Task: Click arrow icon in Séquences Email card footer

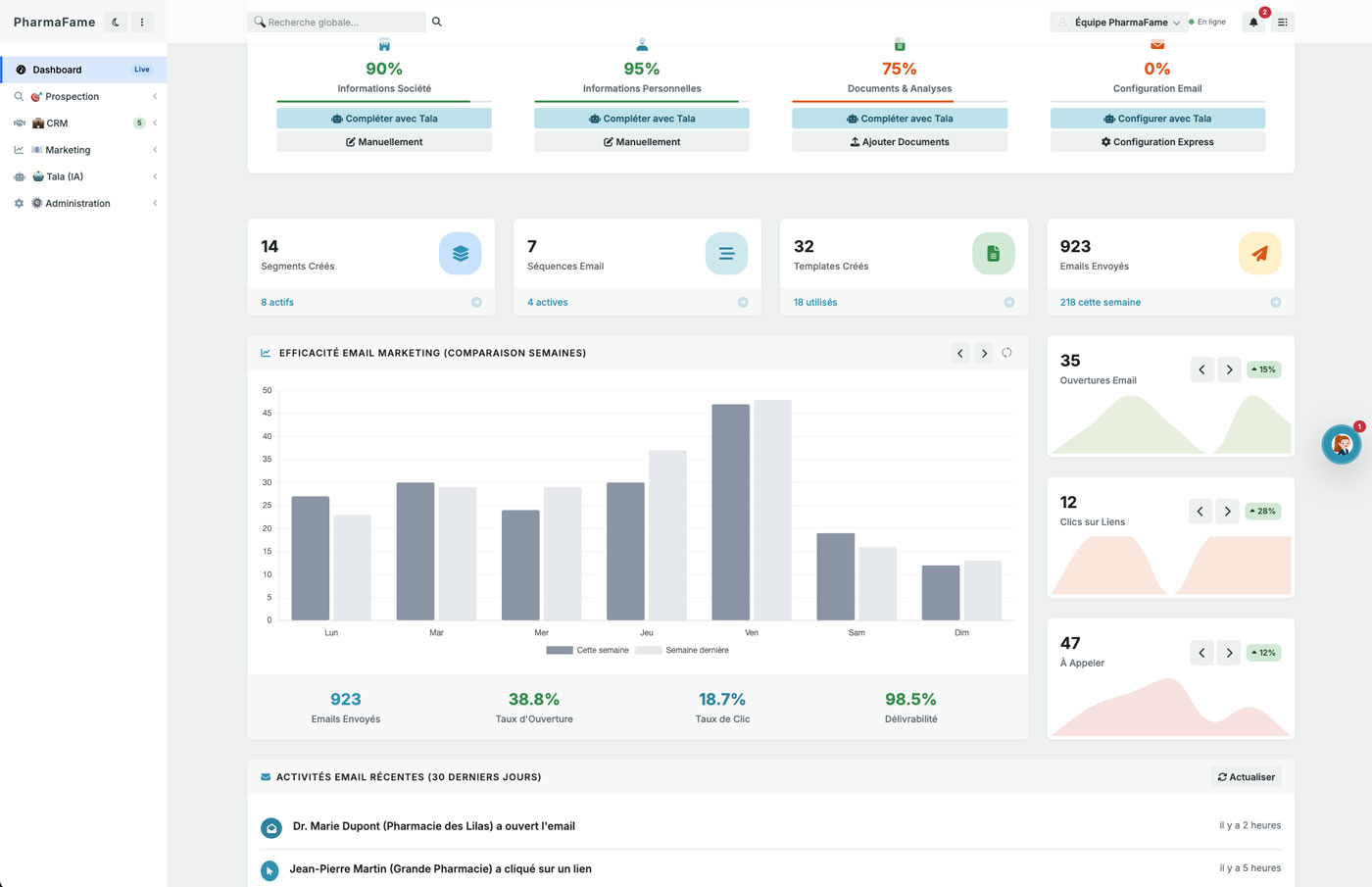Action: pyautogui.click(x=743, y=302)
